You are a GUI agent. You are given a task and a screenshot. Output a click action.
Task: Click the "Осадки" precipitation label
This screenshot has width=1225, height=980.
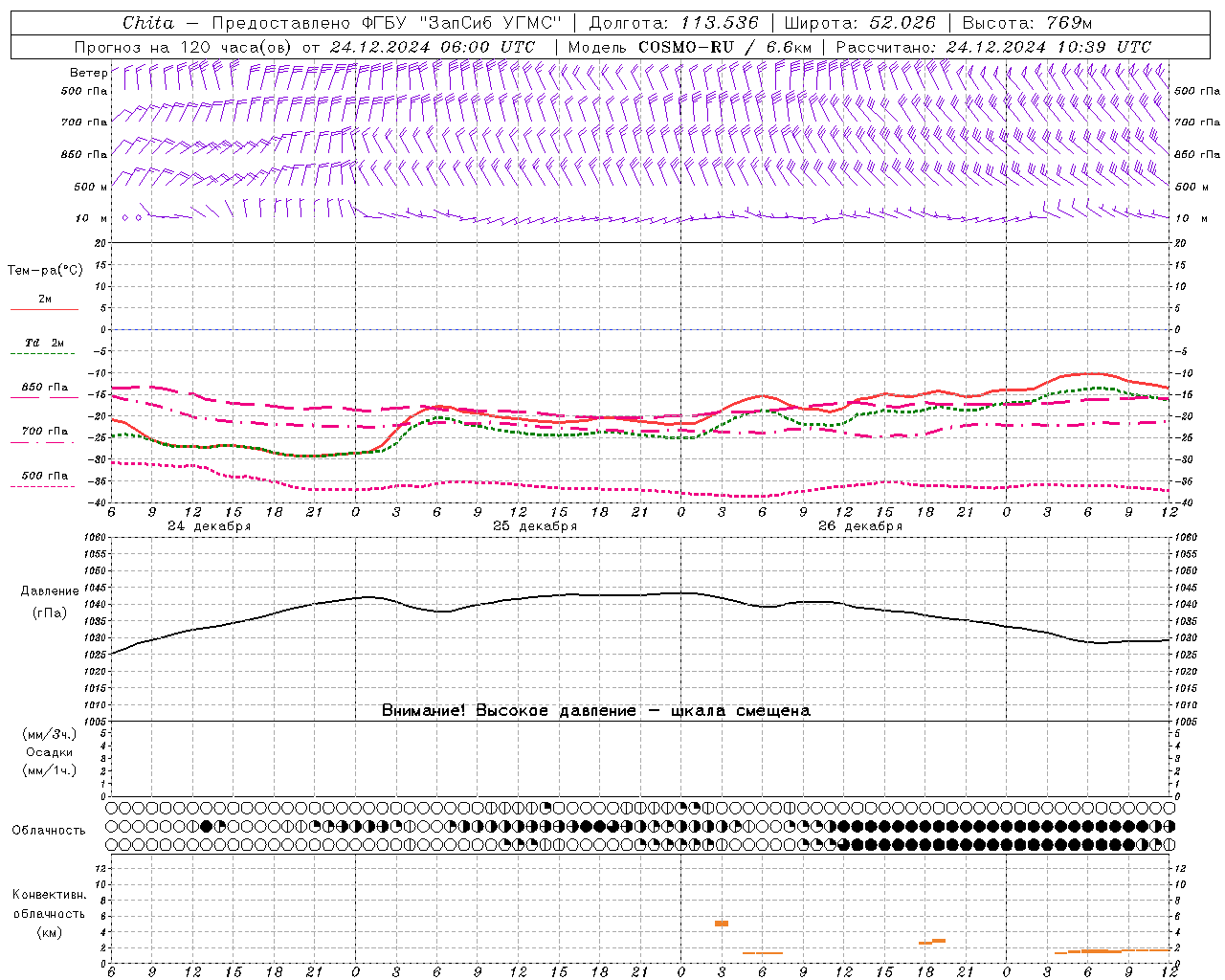click(x=49, y=752)
